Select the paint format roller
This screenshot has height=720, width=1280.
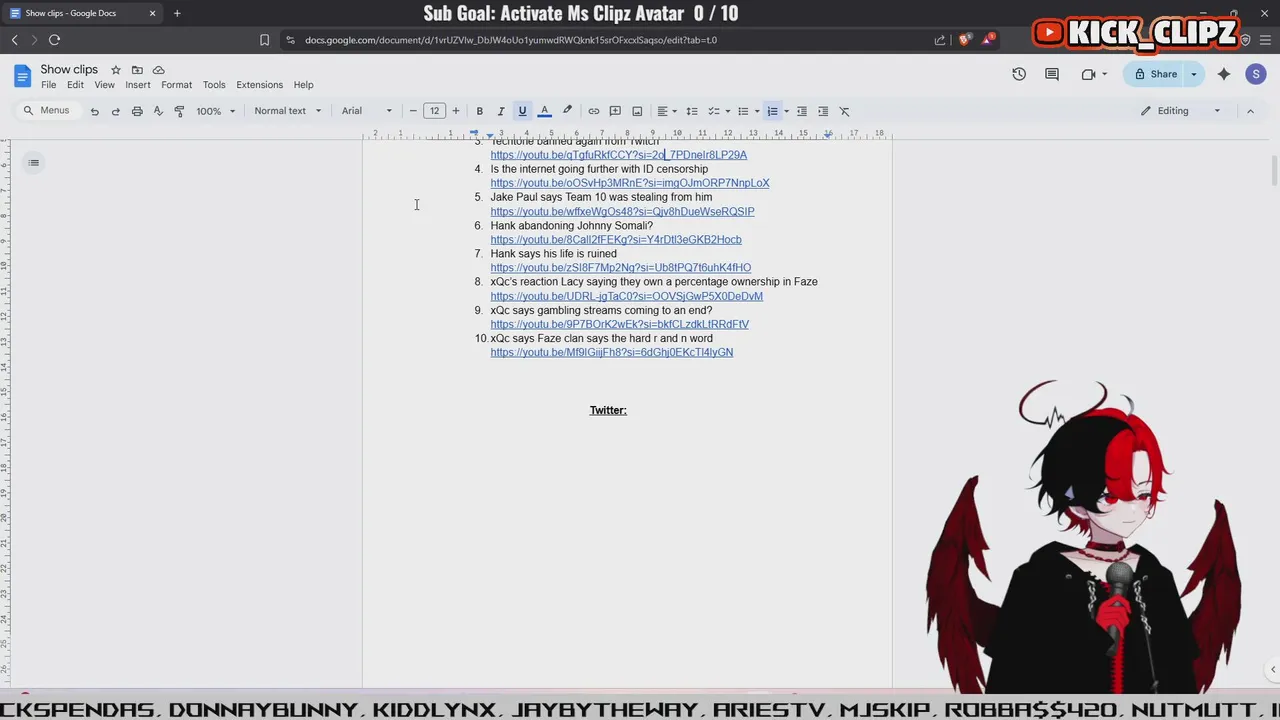point(179,111)
